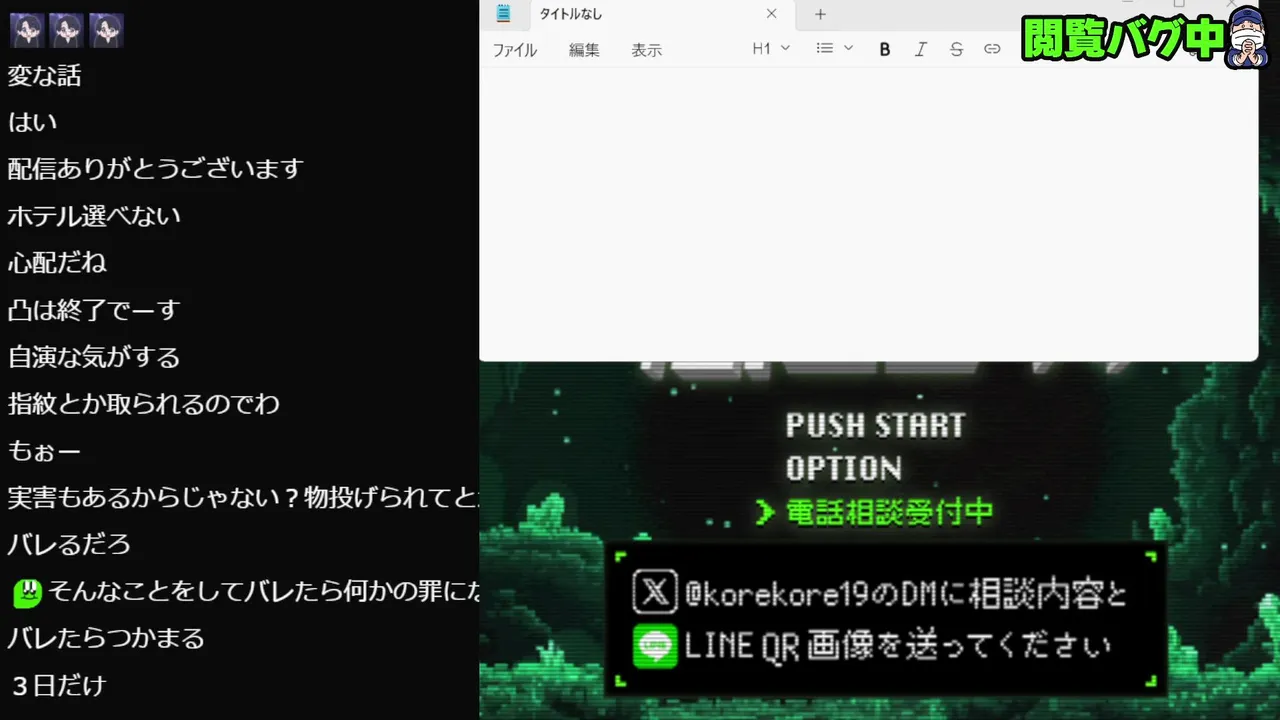Click the LINE logo in the overlay
Screen dimensions: 1280x720
click(x=655, y=646)
